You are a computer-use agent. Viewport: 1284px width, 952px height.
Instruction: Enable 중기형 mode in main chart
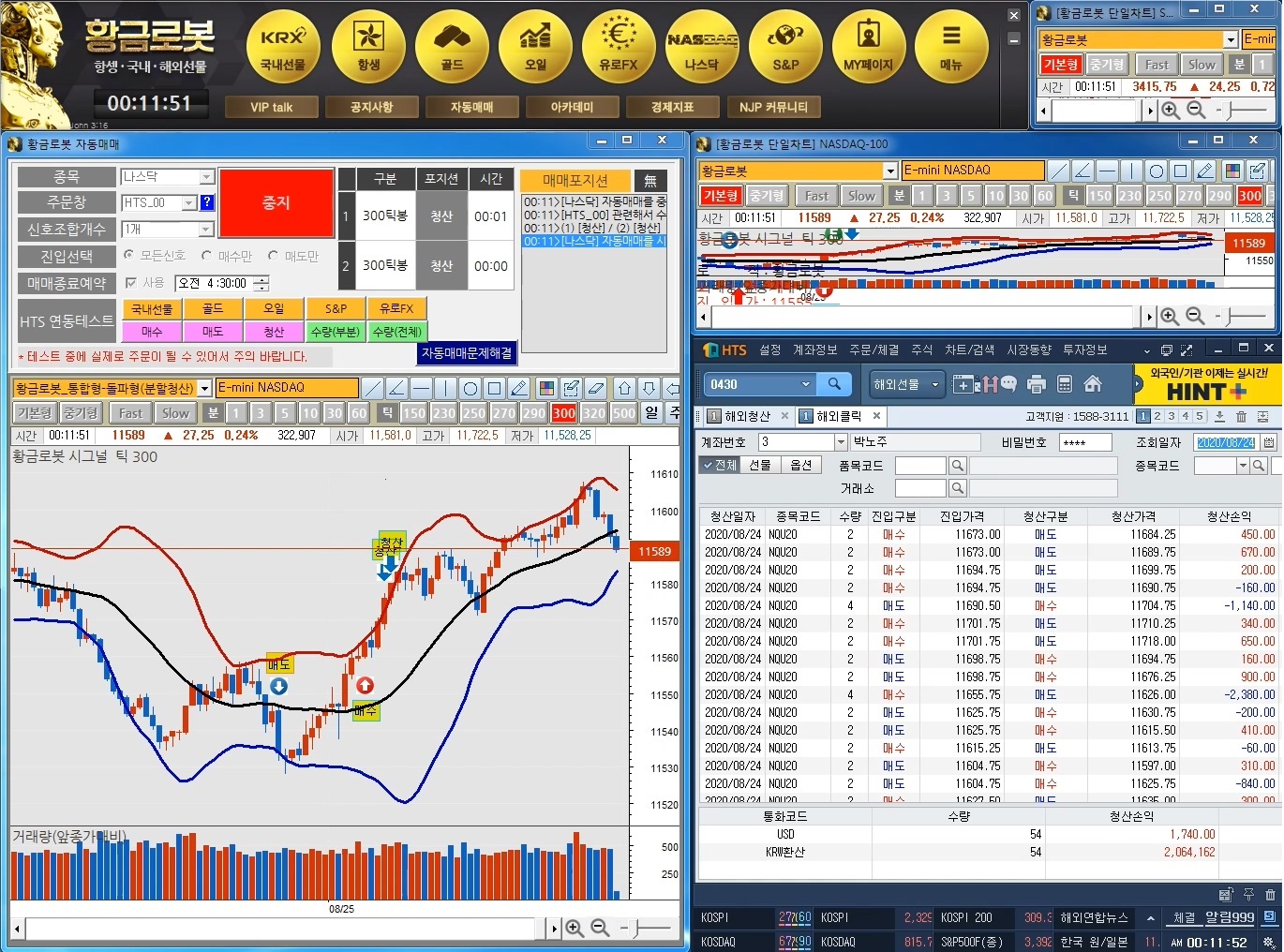coord(81,413)
